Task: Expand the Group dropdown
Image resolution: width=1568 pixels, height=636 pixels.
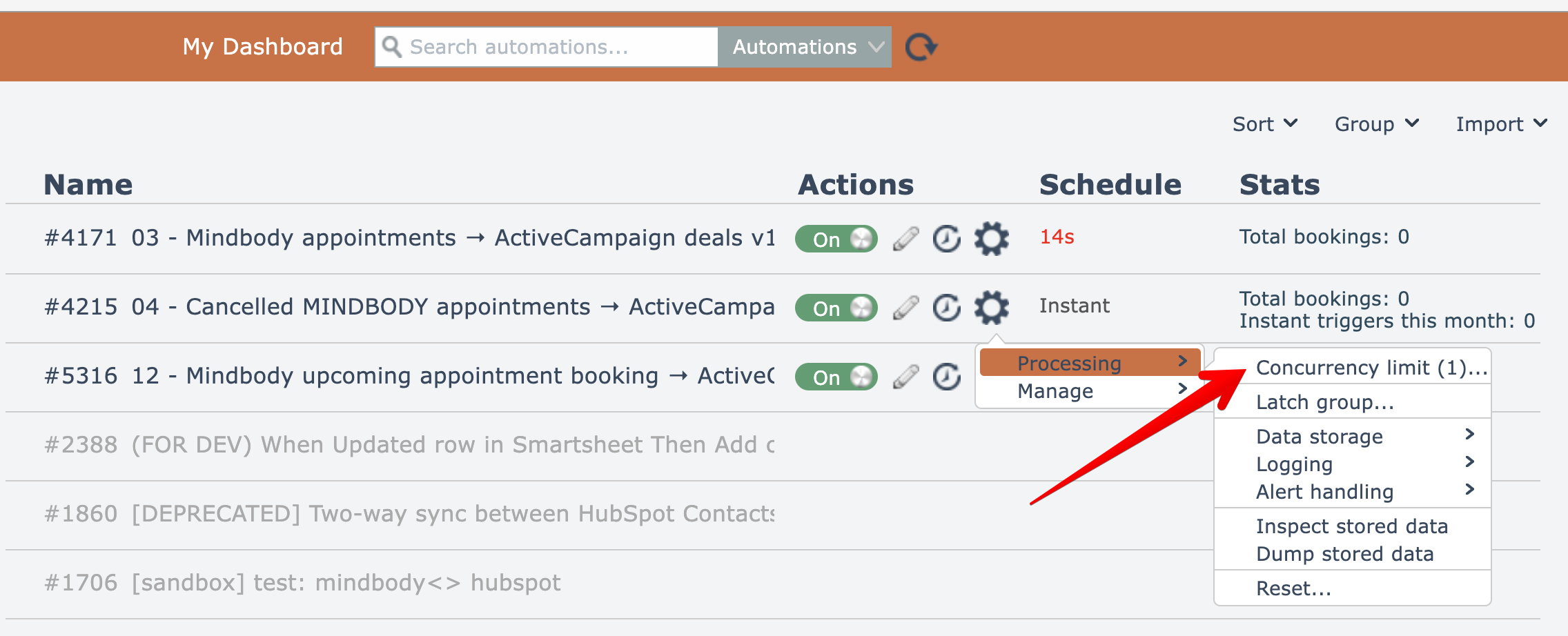Action: 1376,124
